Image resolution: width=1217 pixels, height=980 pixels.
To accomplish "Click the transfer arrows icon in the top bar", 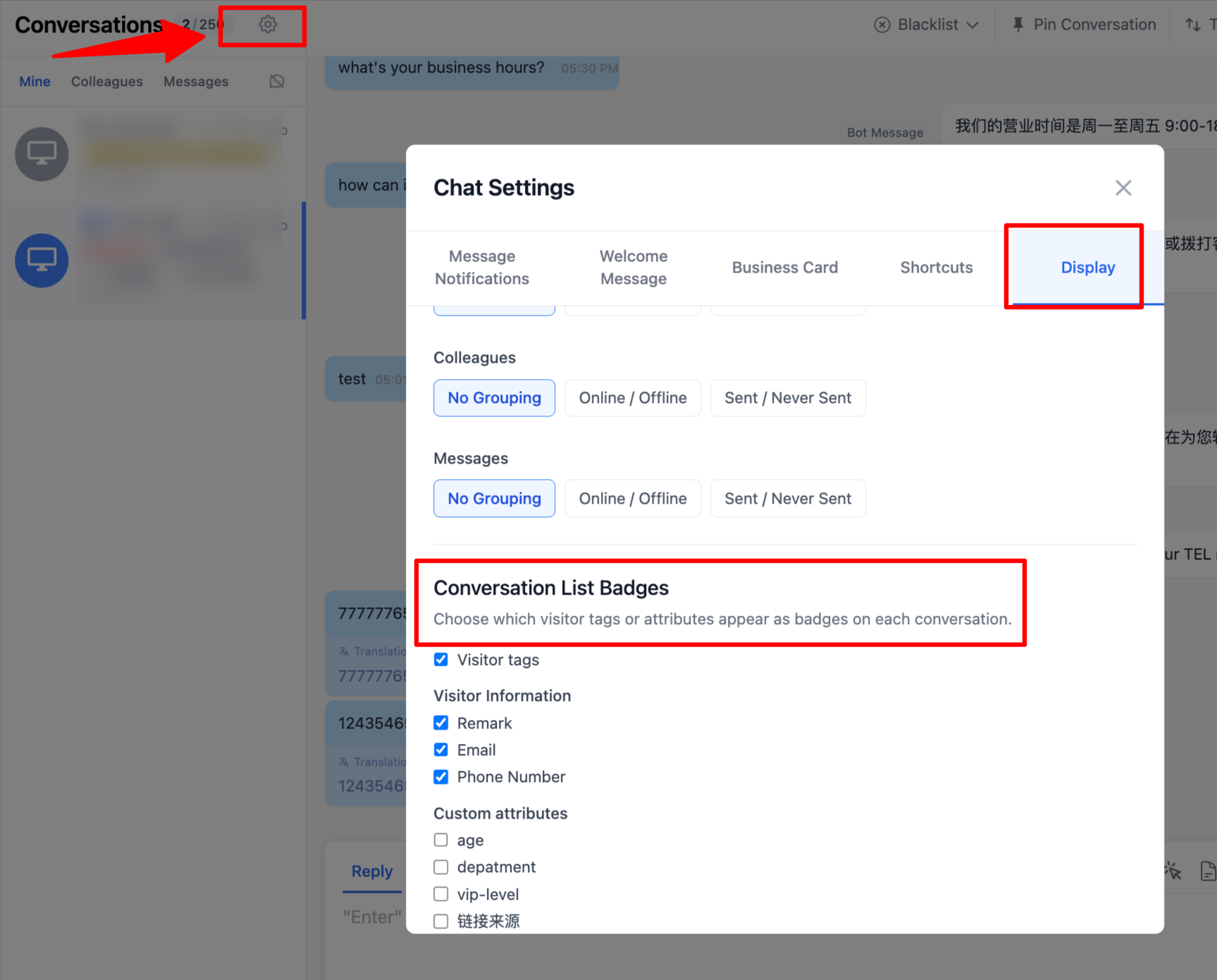I will tap(1193, 25).
